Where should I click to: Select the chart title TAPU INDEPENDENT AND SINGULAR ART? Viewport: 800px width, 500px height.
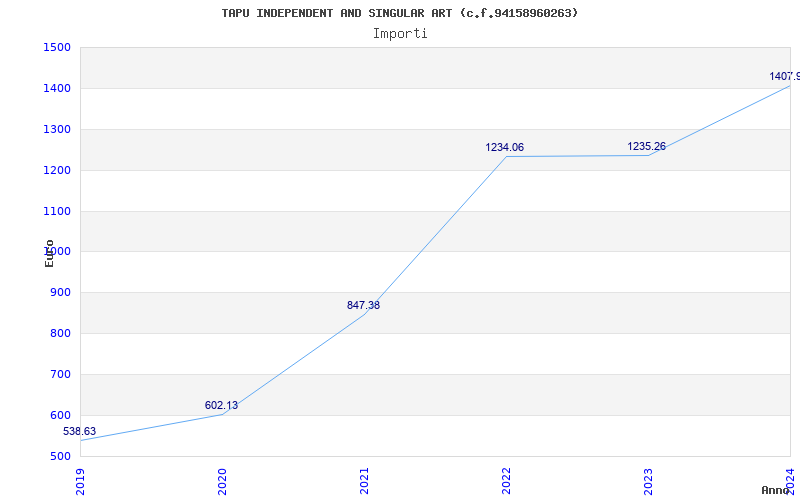click(399, 13)
